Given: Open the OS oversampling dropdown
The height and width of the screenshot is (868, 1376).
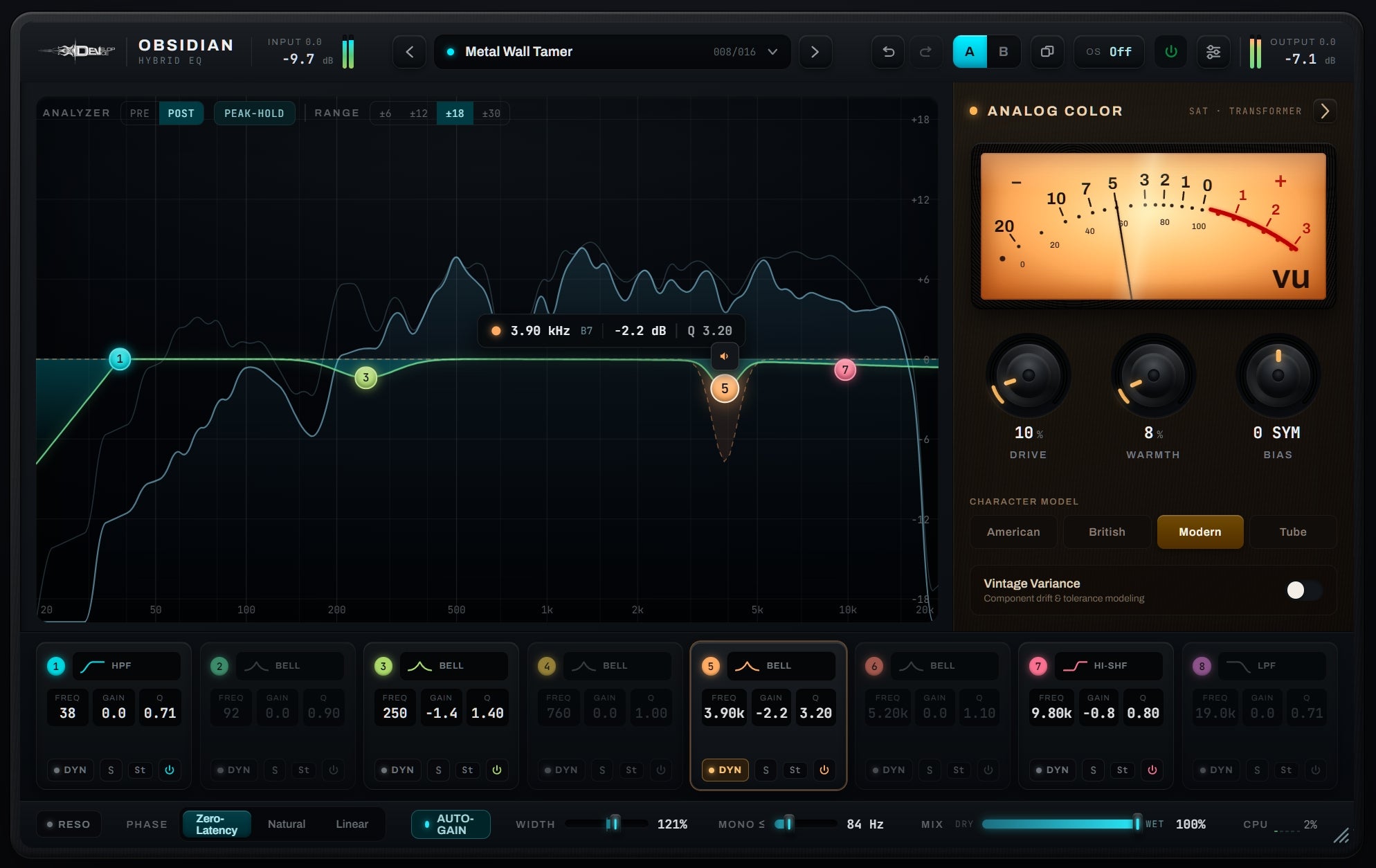Looking at the screenshot, I should click(x=1109, y=52).
